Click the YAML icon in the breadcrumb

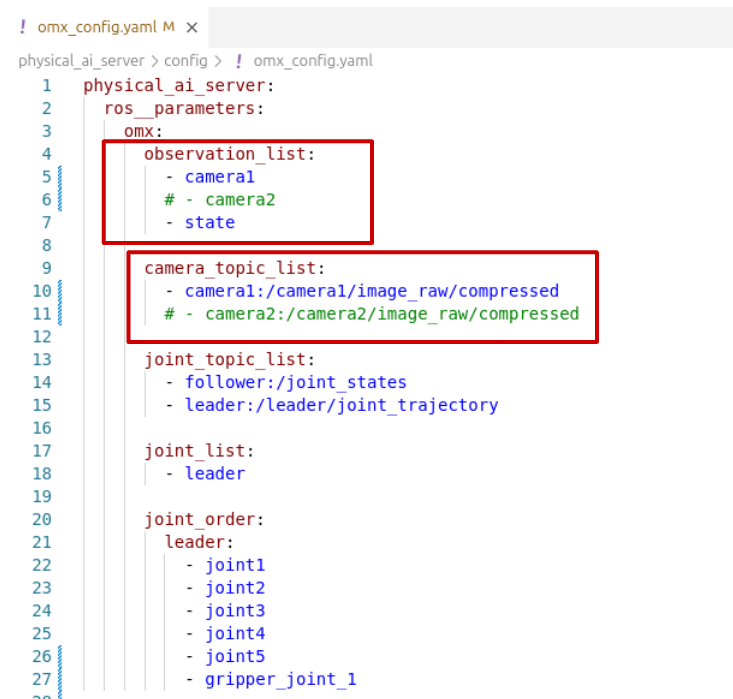tap(238, 61)
